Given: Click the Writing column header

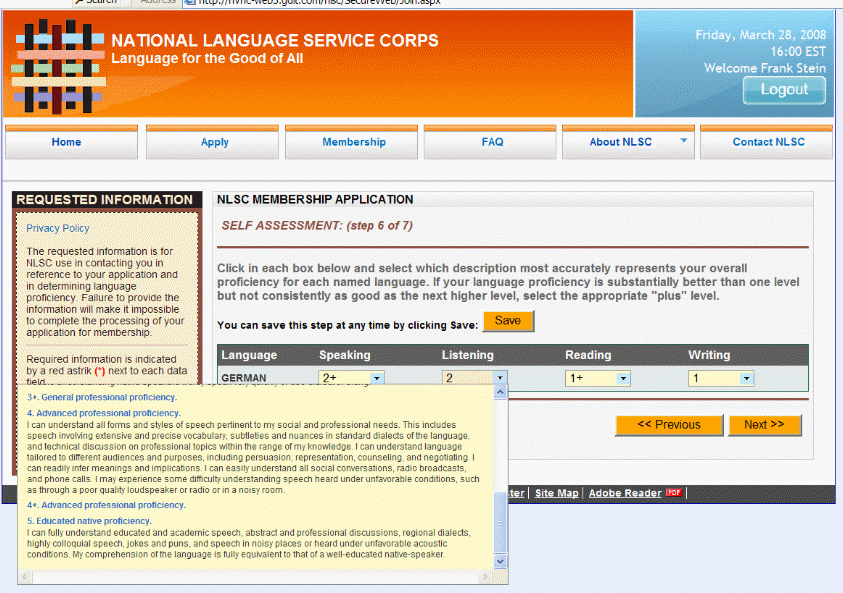Looking at the screenshot, I should [x=709, y=355].
